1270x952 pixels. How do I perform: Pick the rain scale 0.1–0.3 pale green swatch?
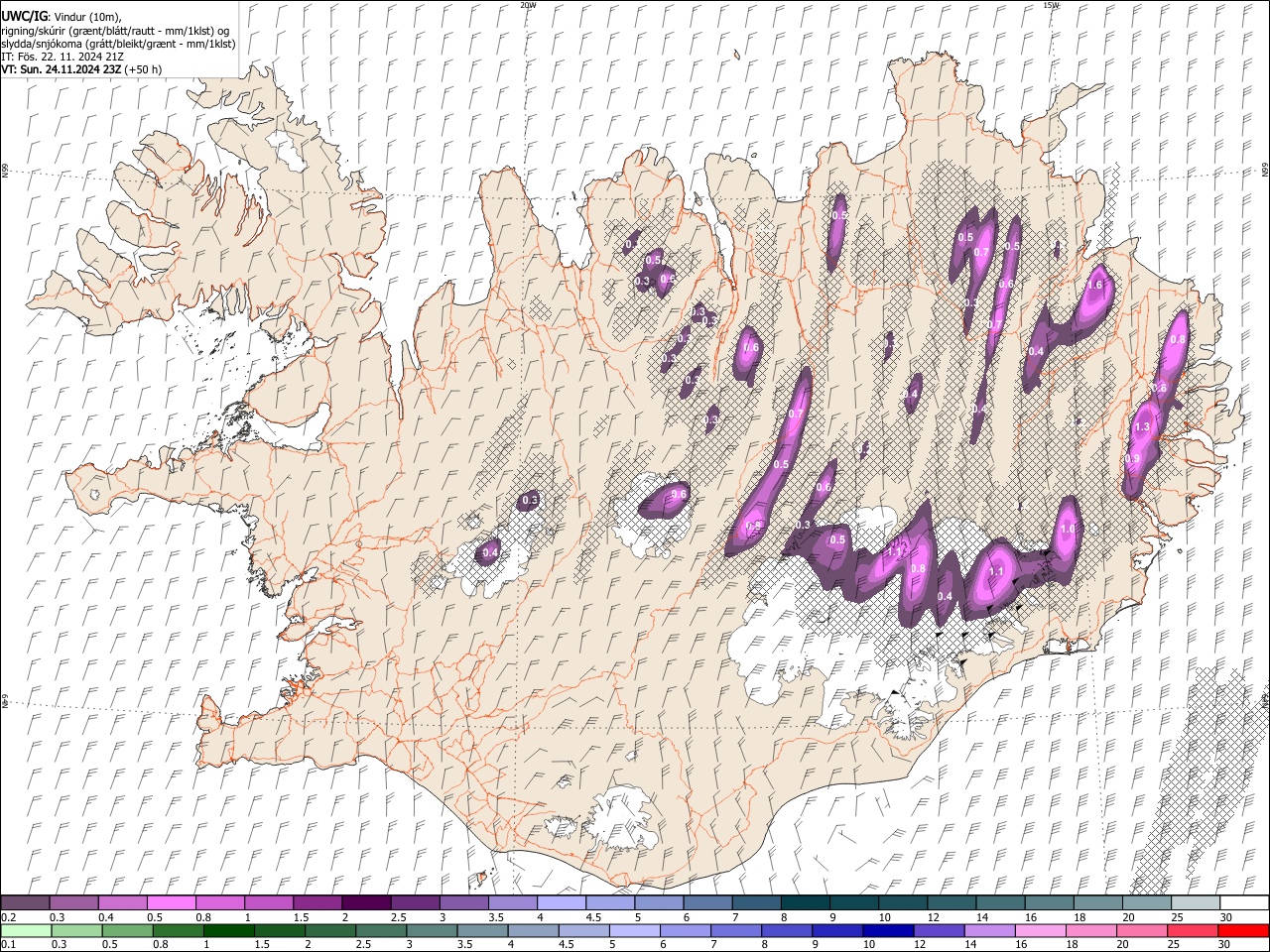pyautogui.click(x=27, y=931)
